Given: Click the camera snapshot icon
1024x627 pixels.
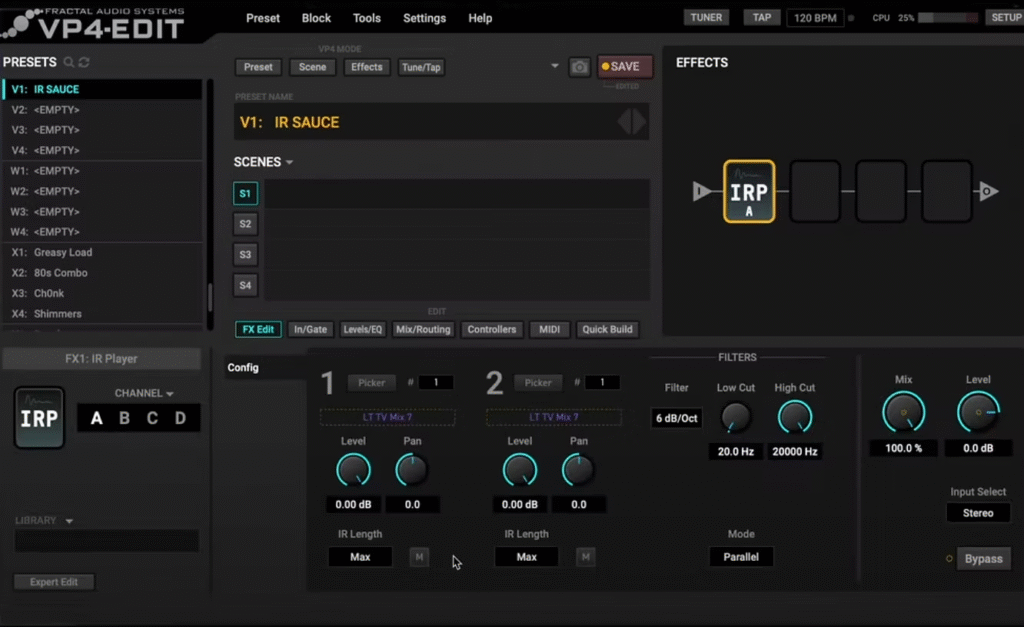Looking at the screenshot, I should click(579, 67).
